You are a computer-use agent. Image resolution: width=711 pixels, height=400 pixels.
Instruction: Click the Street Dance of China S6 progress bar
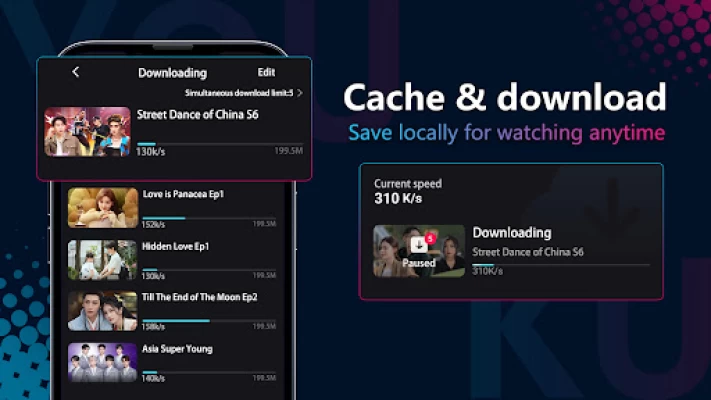tap(220, 144)
